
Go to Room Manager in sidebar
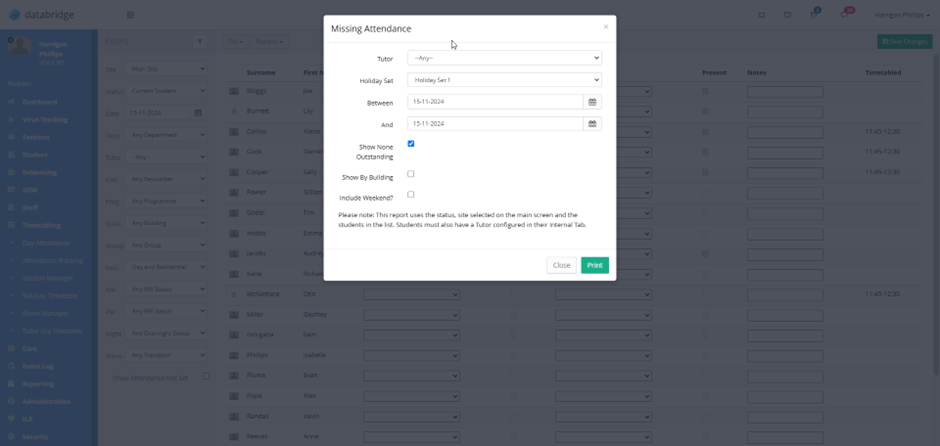pyautogui.click(x=45, y=314)
